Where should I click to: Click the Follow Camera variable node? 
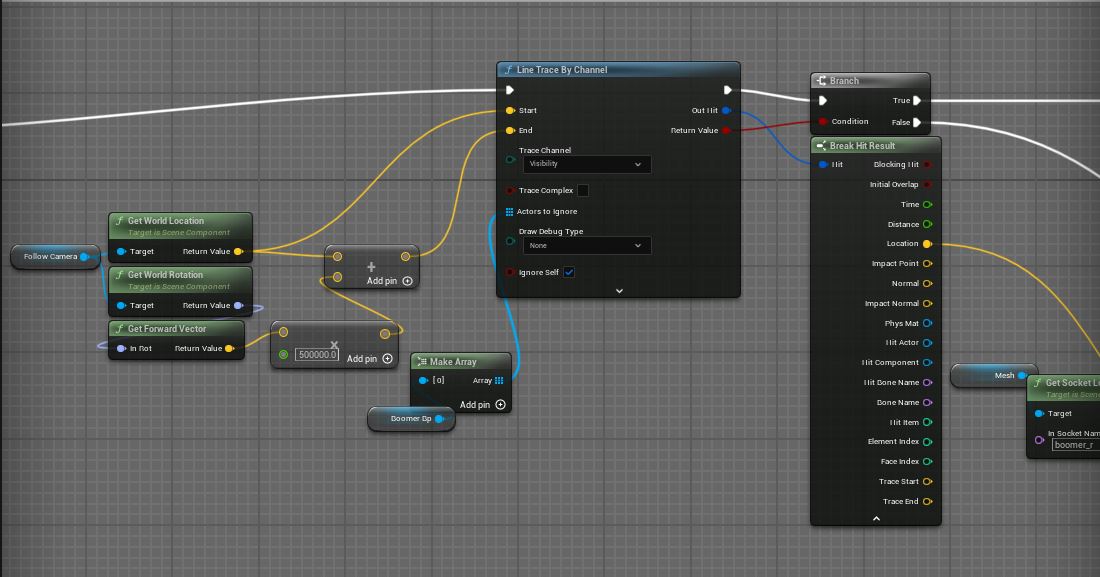point(55,257)
